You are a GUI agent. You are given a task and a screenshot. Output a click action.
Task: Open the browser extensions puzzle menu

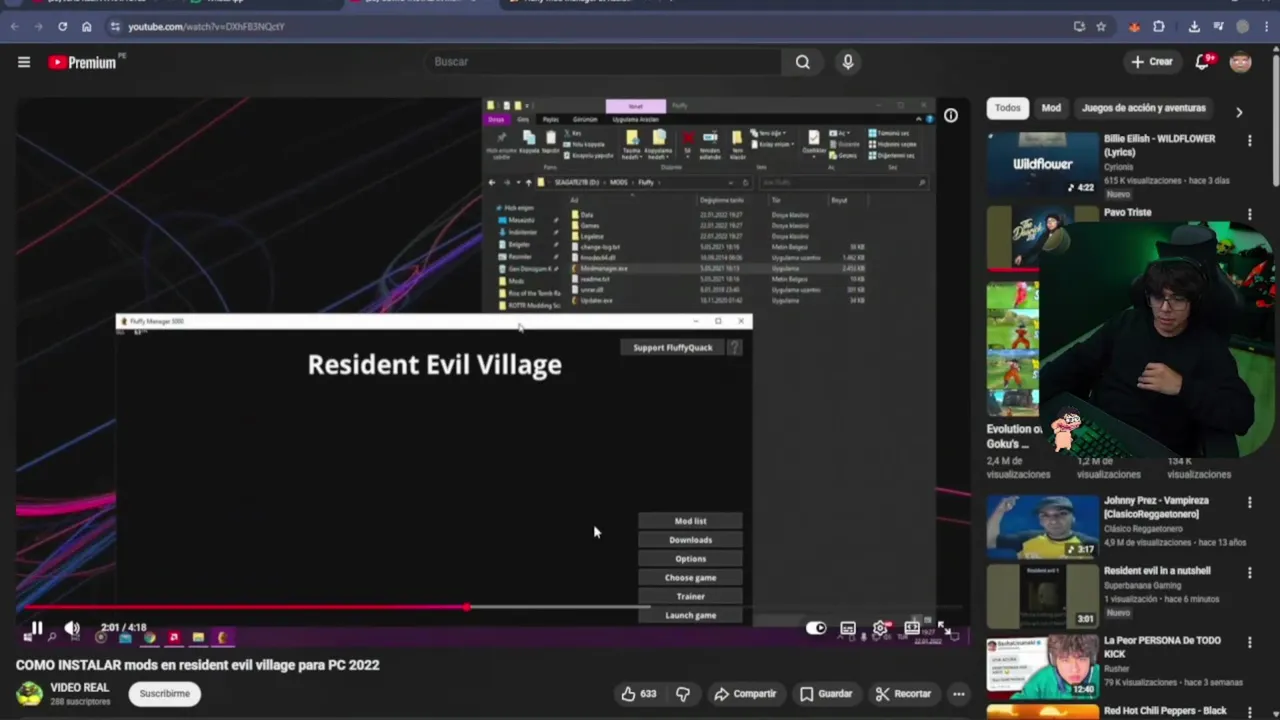tap(1159, 27)
